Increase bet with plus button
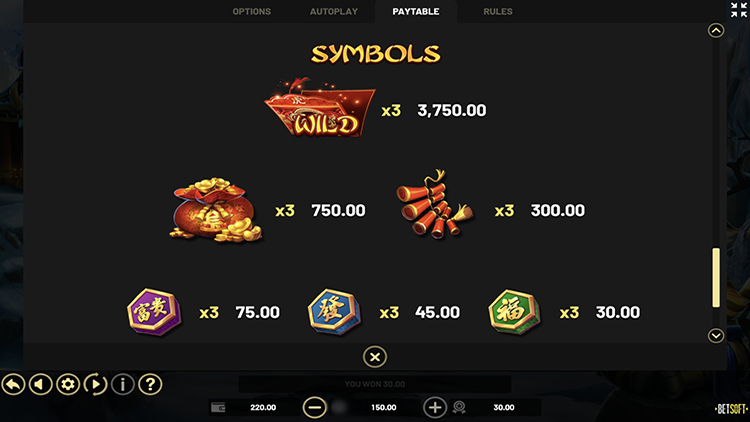Screen dimensions: 750x422 click(x=435, y=408)
